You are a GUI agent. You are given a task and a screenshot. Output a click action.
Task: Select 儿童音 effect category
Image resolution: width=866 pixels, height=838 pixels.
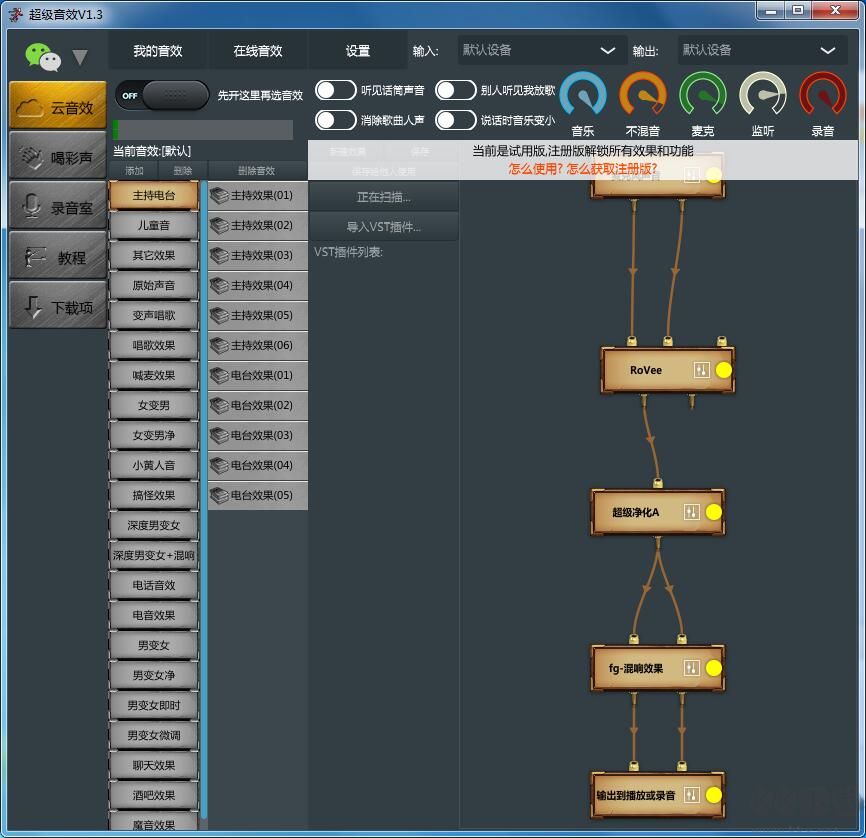153,226
